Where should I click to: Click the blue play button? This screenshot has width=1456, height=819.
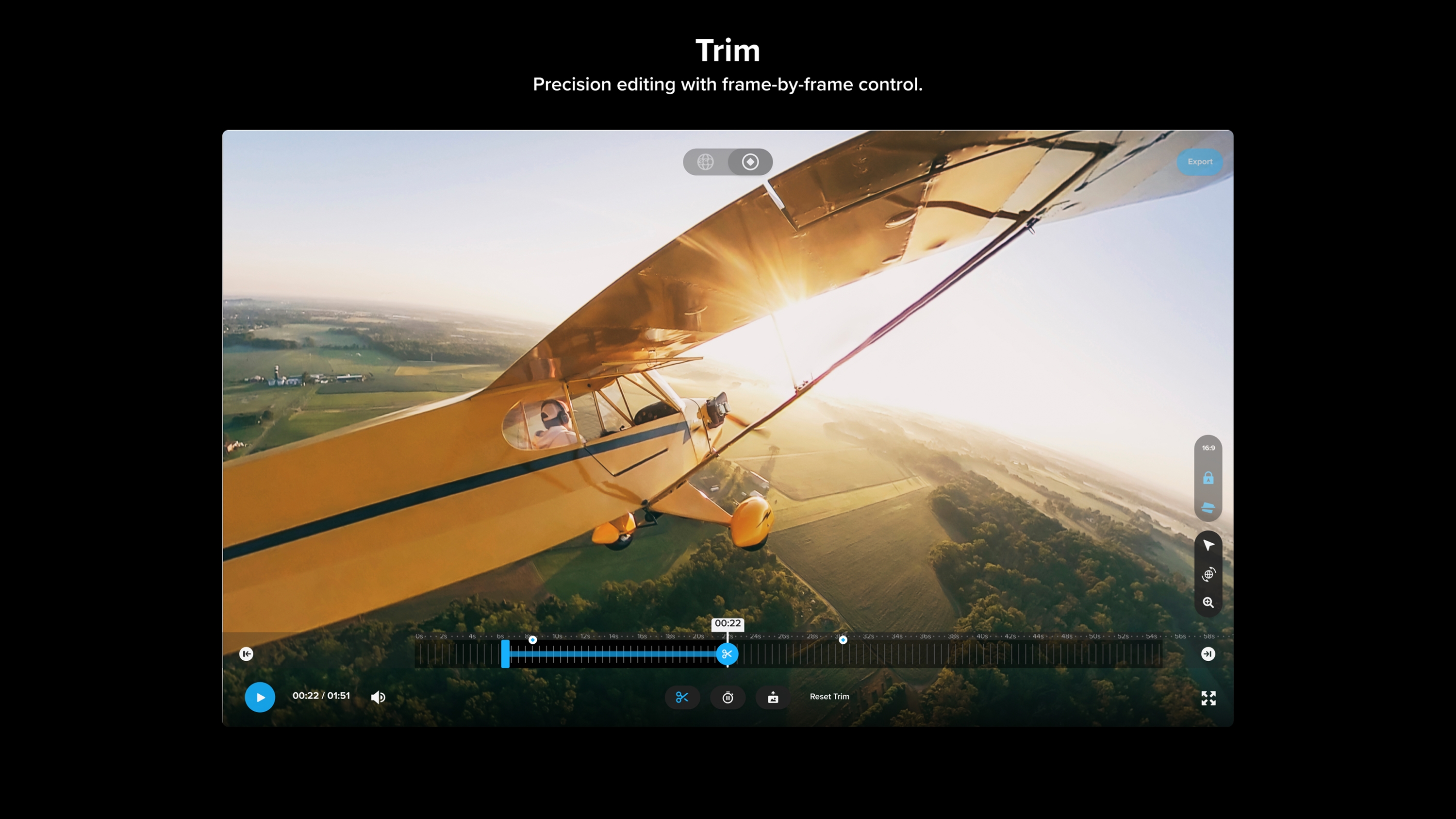[260, 697]
